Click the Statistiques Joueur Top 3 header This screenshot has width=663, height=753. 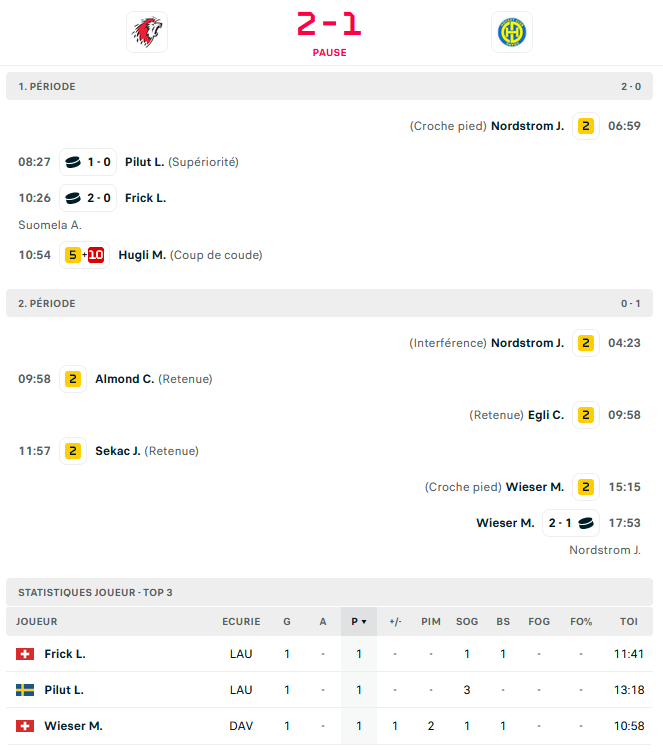[x=96, y=593]
